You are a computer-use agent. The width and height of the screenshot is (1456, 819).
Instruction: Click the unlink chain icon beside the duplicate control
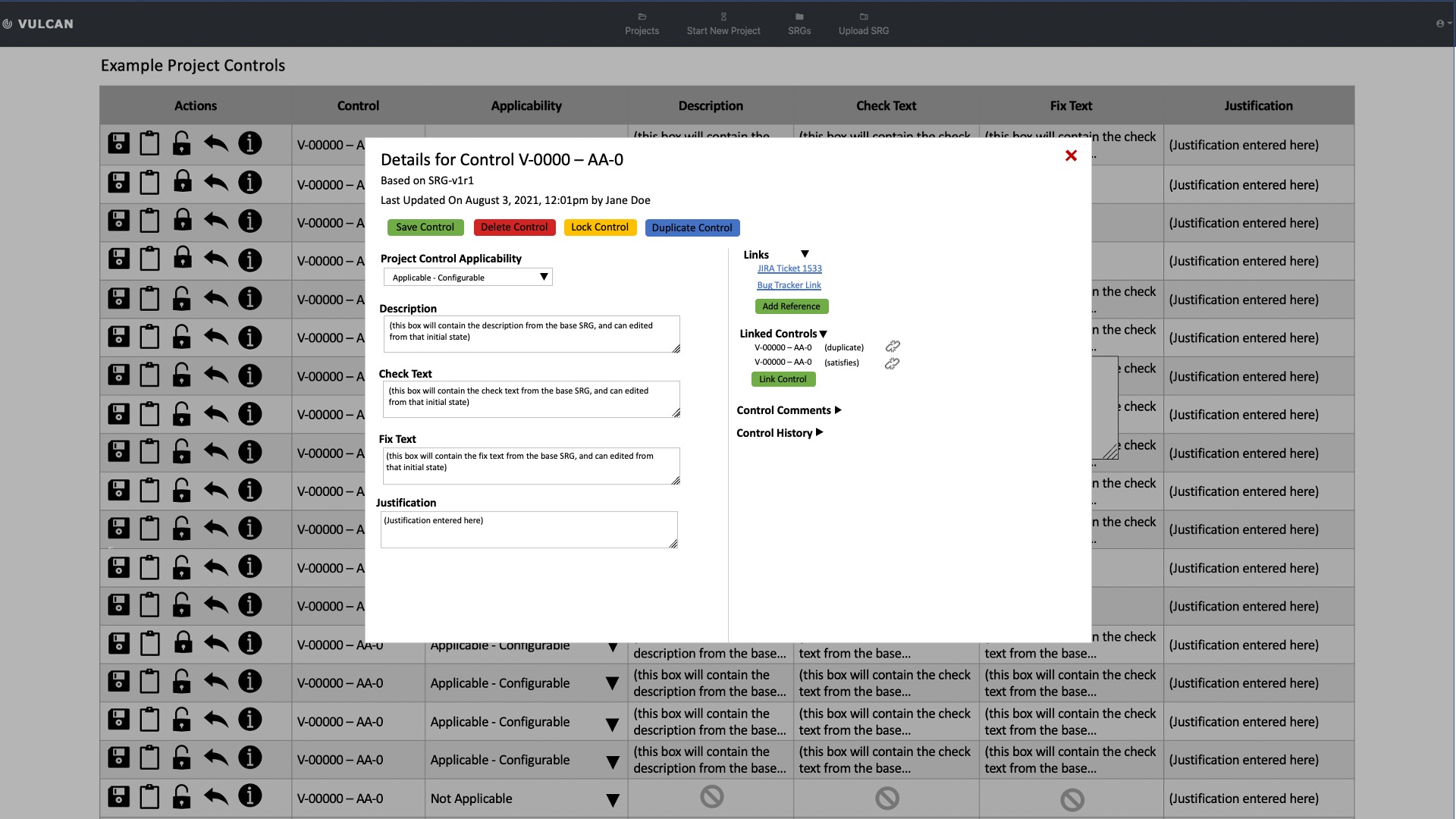point(893,347)
